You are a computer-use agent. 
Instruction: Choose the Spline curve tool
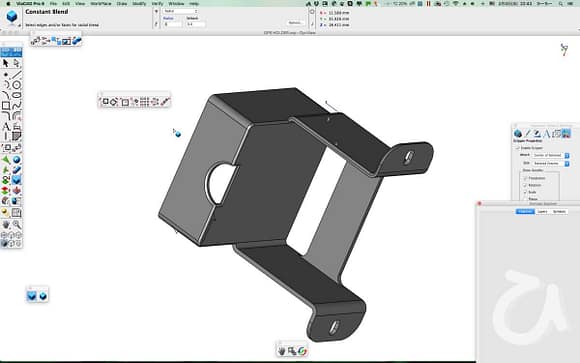coord(17,105)
